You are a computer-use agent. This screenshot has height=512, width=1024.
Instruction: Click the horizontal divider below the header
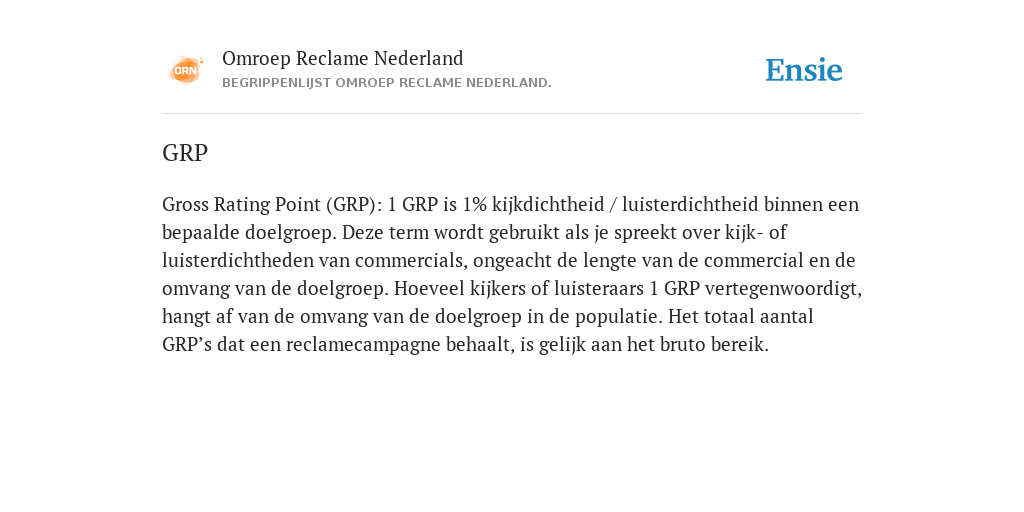point(512,114)
